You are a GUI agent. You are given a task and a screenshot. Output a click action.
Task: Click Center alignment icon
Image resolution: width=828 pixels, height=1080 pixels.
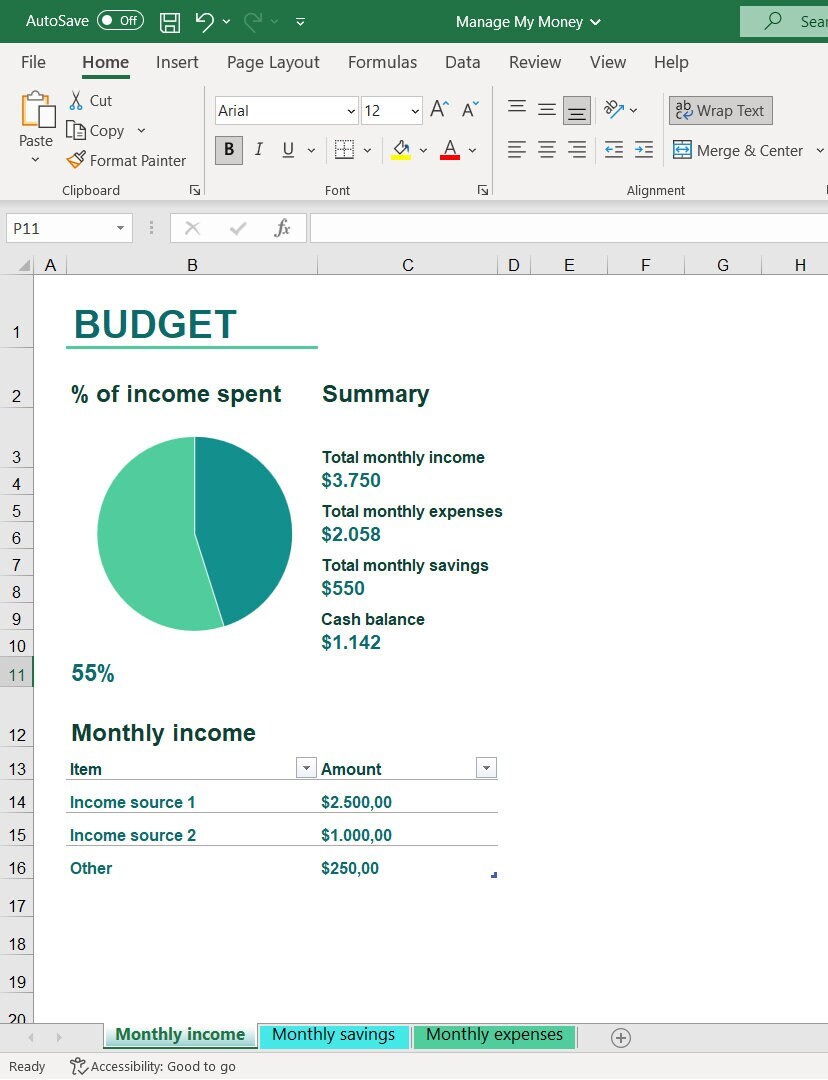click(547, 149)
